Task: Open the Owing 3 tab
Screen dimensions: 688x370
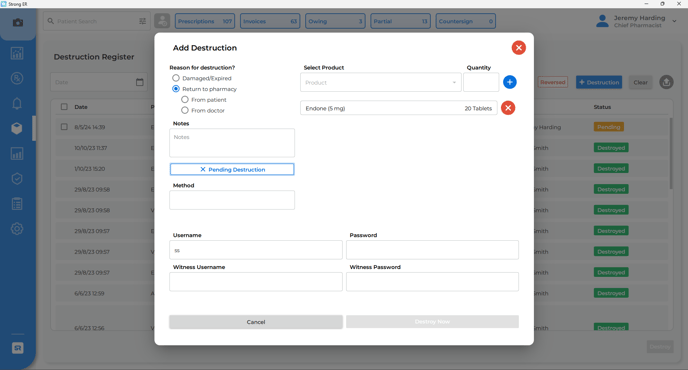Action: [335, 21]
